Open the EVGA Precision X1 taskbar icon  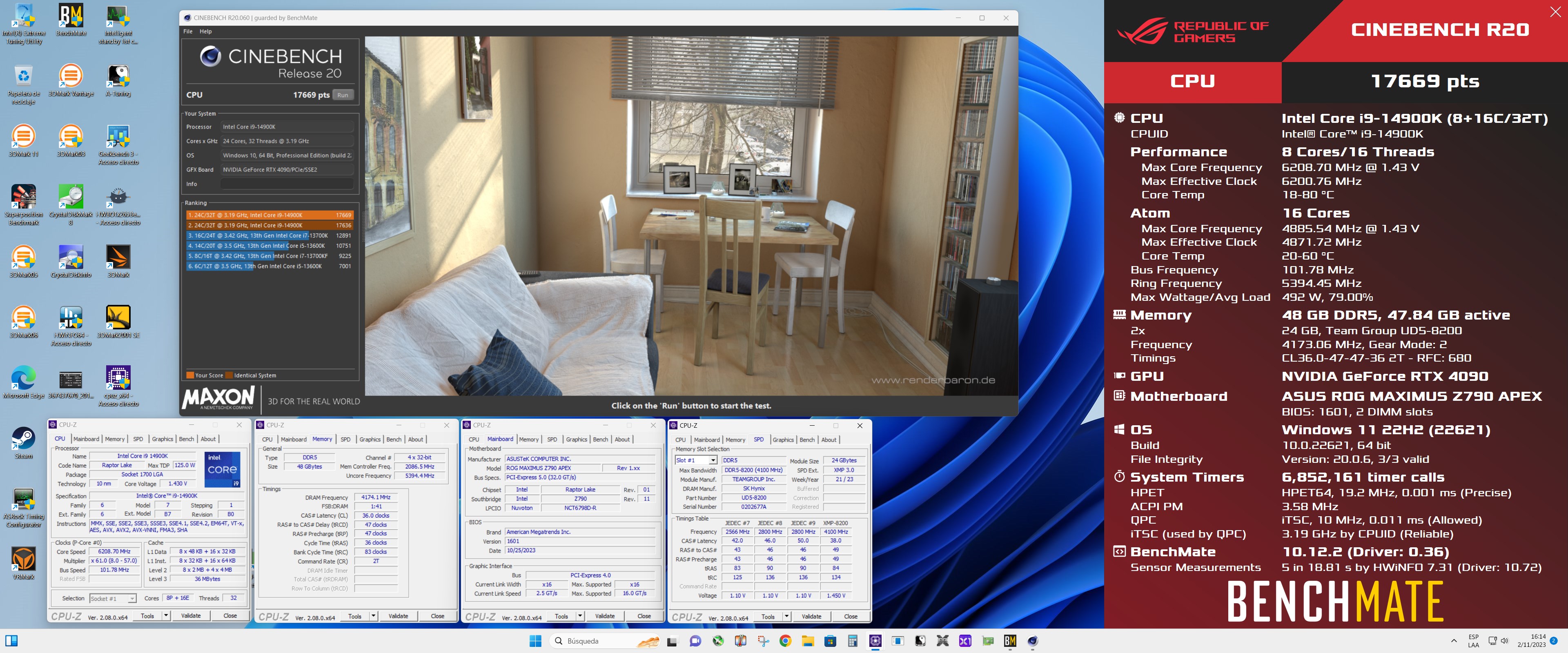point(965,640)
